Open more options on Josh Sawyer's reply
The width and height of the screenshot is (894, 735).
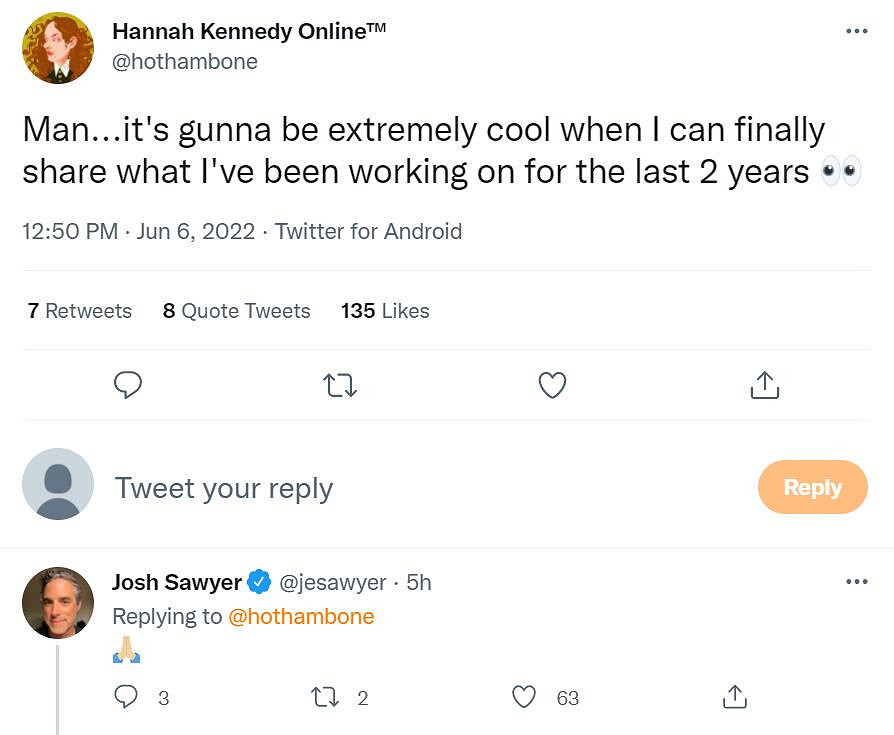pos(856,582)
